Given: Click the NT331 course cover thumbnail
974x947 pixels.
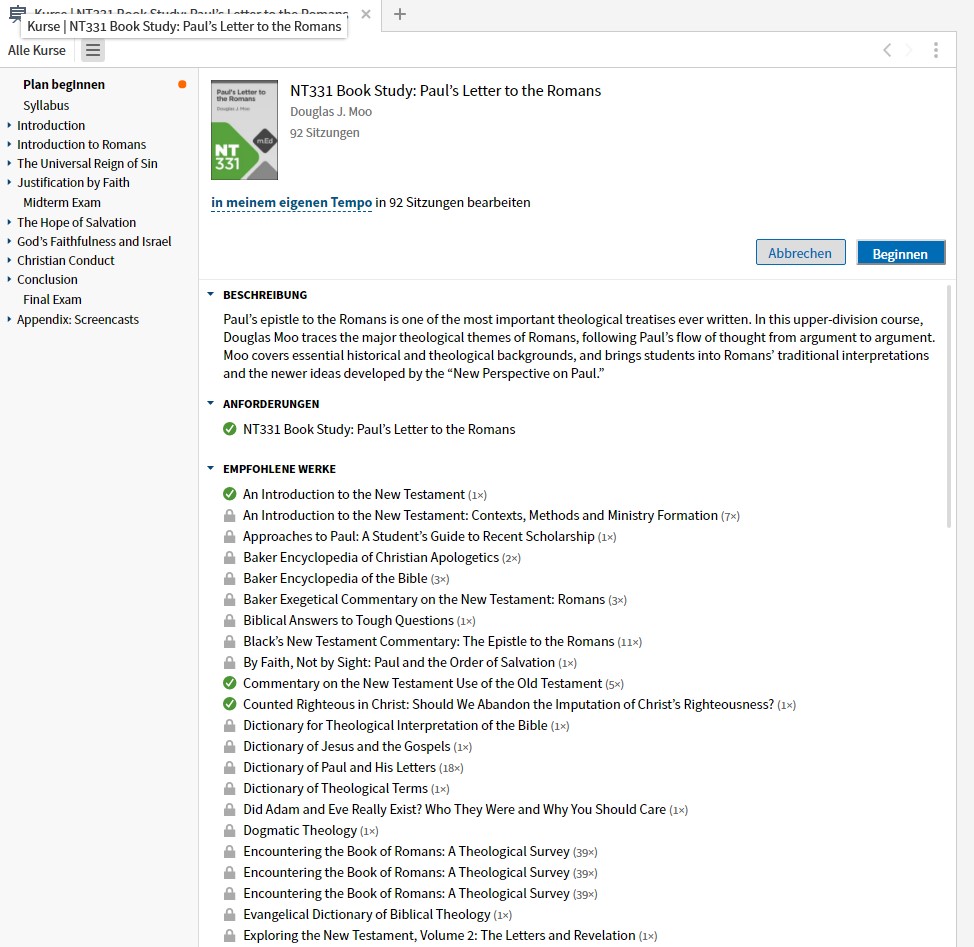Looking at the screenshot, I should click(244, 130).
